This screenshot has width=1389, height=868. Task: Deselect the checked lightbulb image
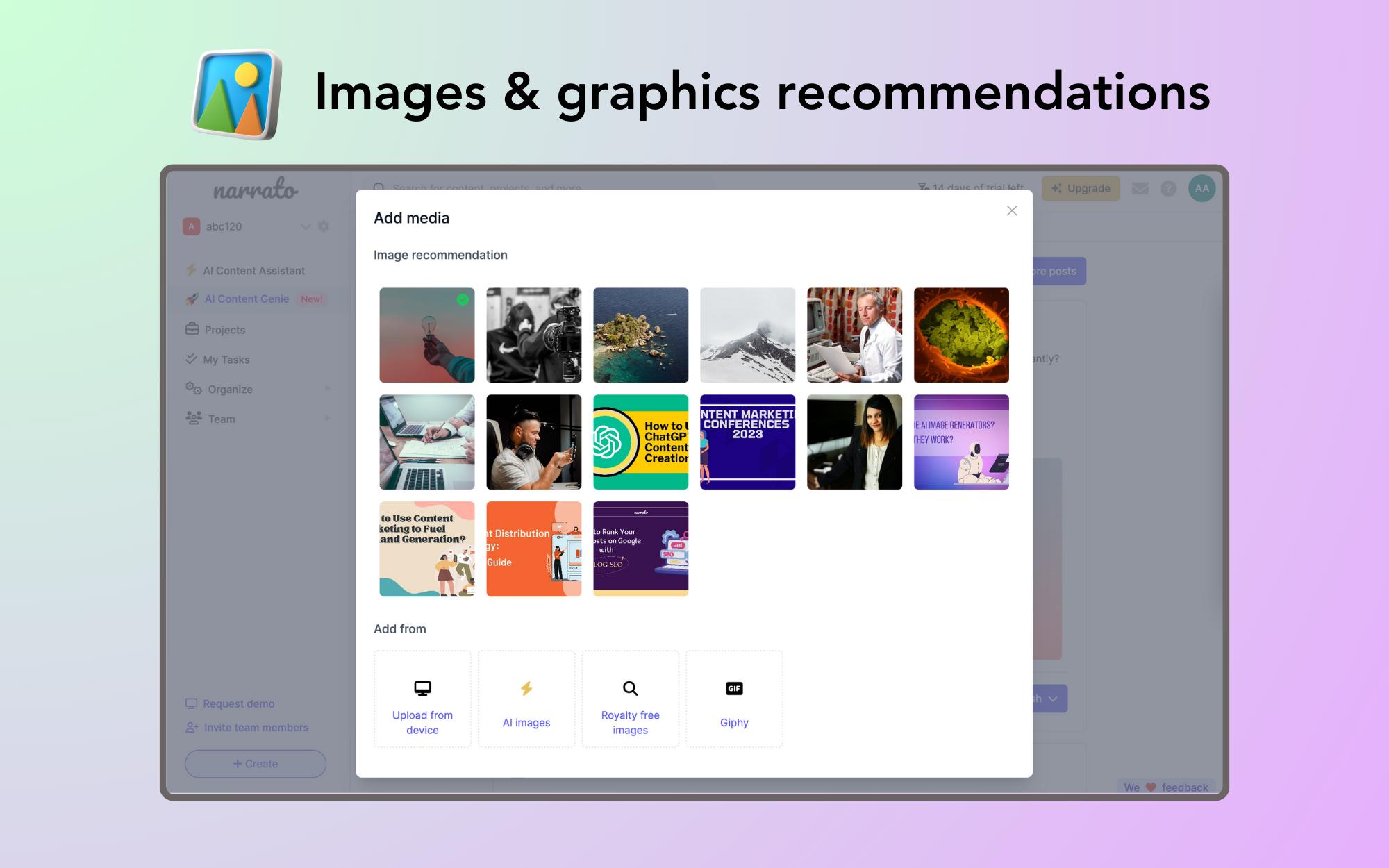427,335
